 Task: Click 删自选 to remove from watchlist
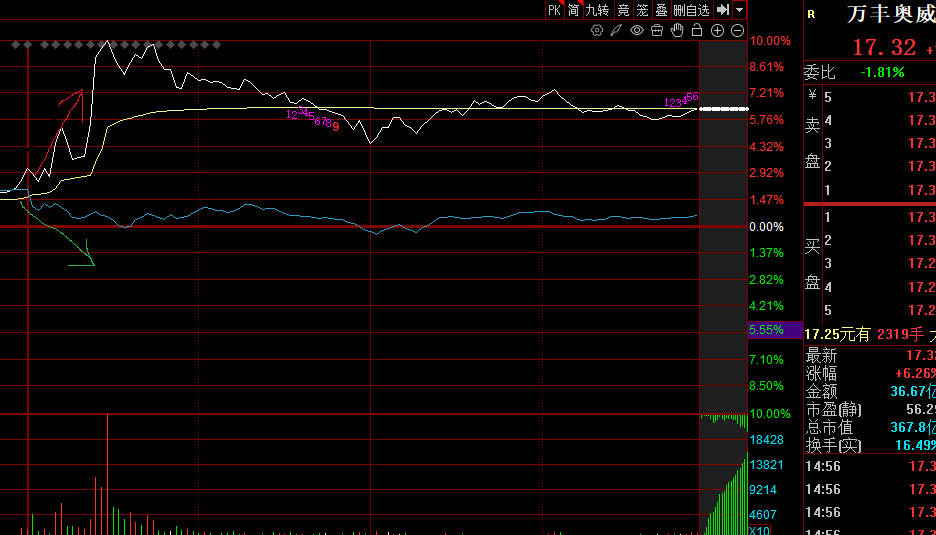691,10
